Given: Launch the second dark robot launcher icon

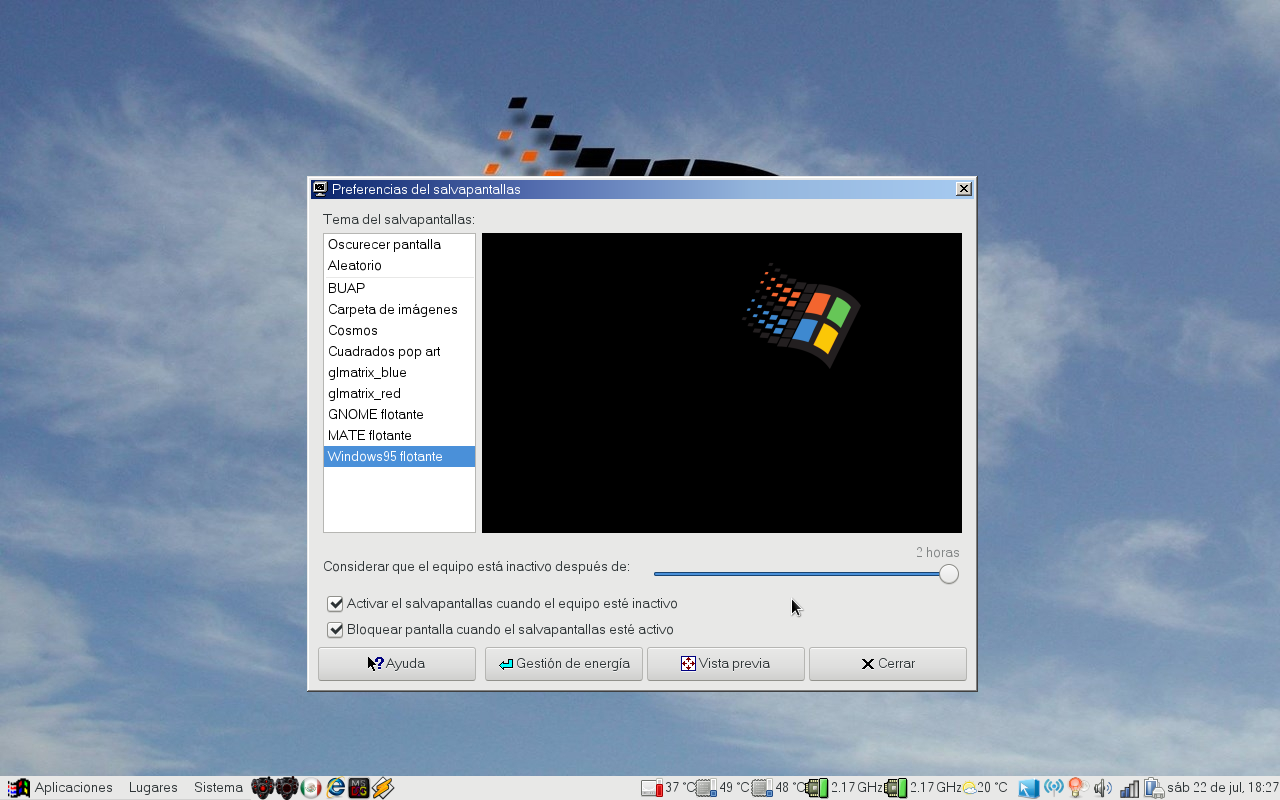Looking at the screenshot, I should point(287,788).
